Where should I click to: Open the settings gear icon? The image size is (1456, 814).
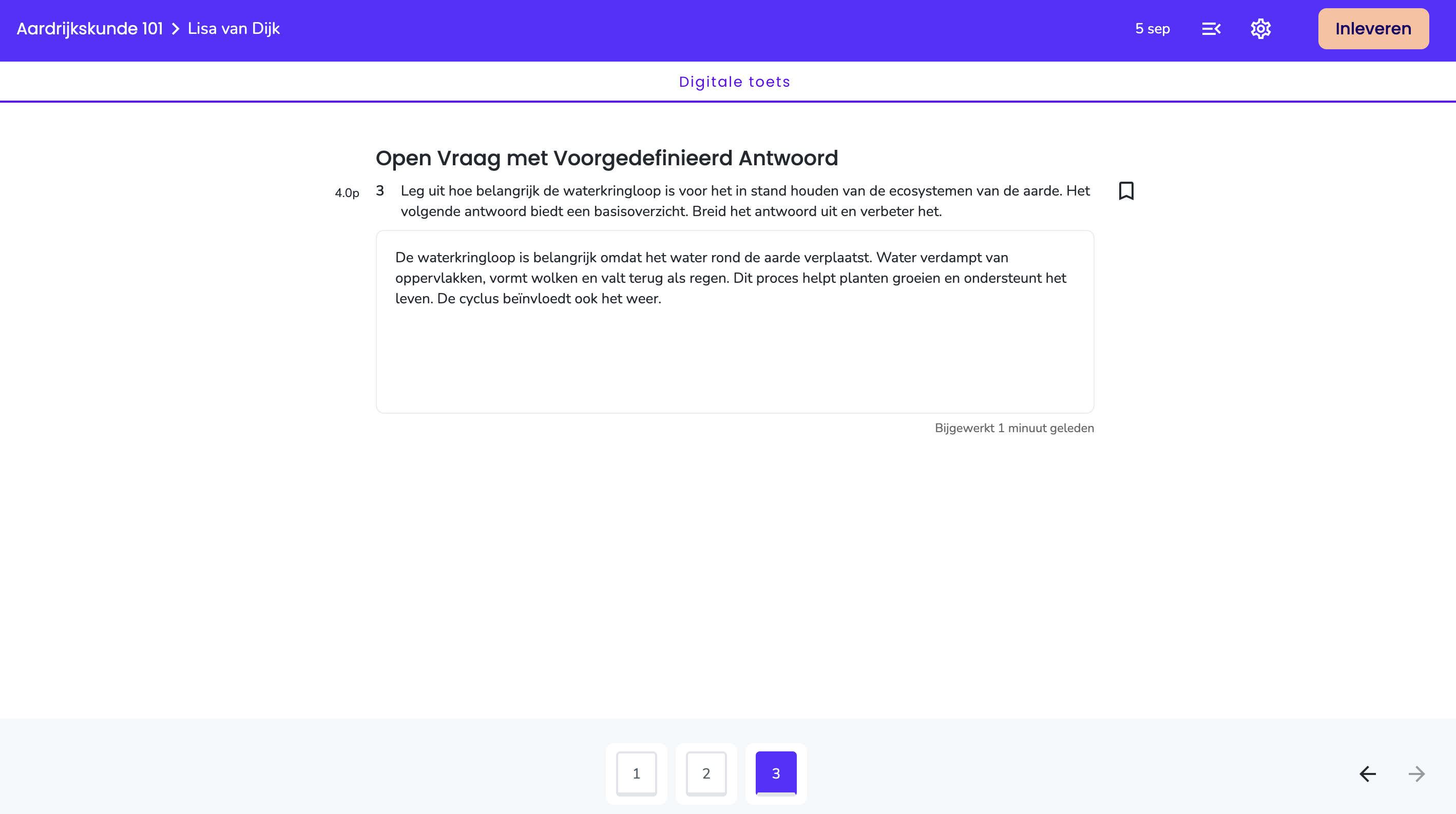click(1260, 29)
